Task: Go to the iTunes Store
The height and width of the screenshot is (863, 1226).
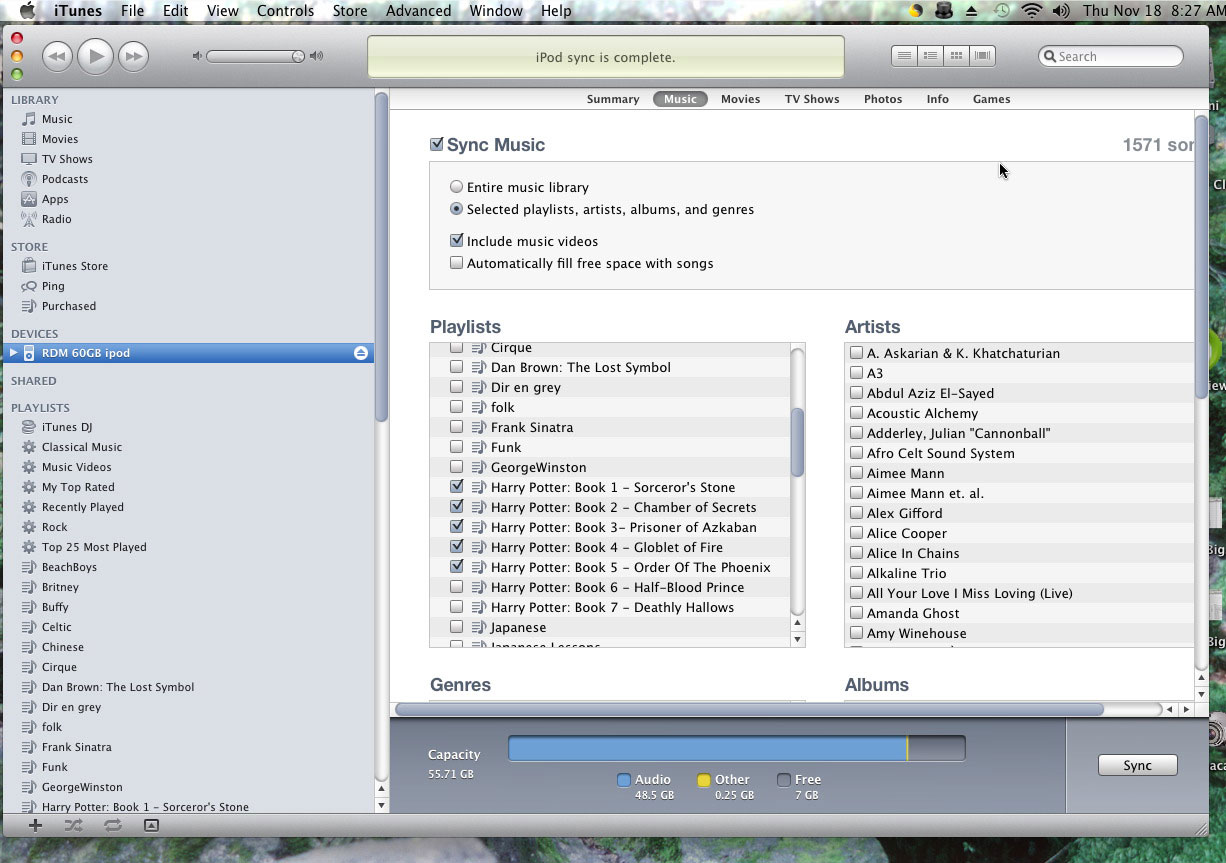Action: pyautogui.click(x=75, y=266)
